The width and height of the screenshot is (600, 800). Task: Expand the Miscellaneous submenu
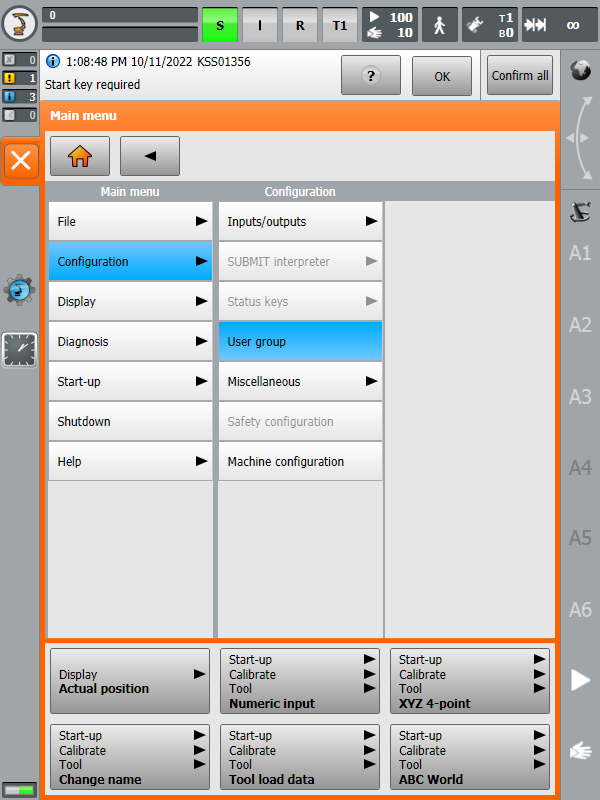pos(300,381)
